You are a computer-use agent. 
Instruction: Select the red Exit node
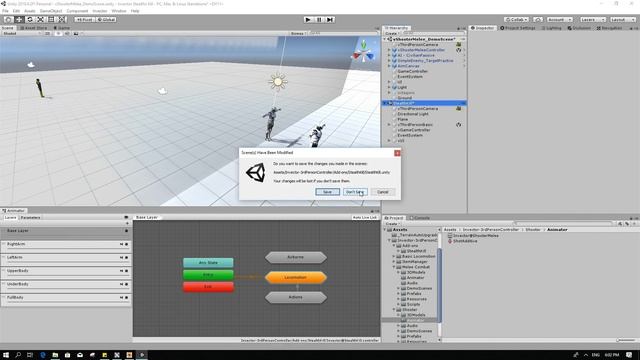(208, 287)
